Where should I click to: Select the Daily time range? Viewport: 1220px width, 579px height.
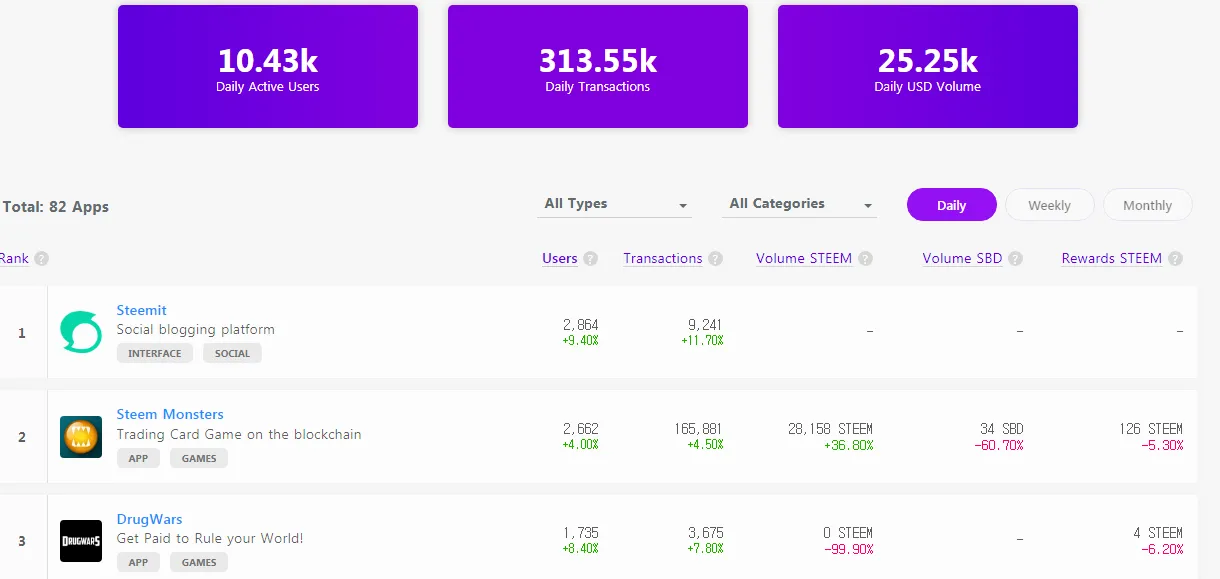tap(952, 205)
